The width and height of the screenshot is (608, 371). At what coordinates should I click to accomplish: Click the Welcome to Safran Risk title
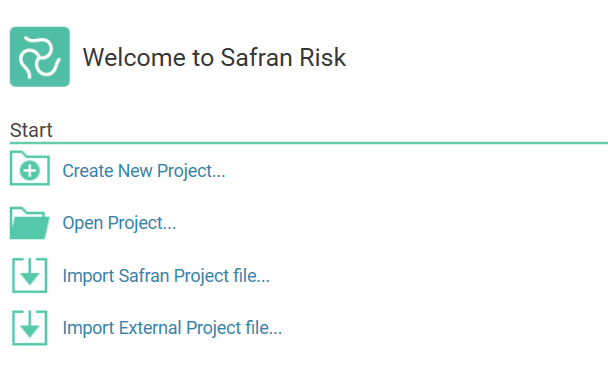214,57
